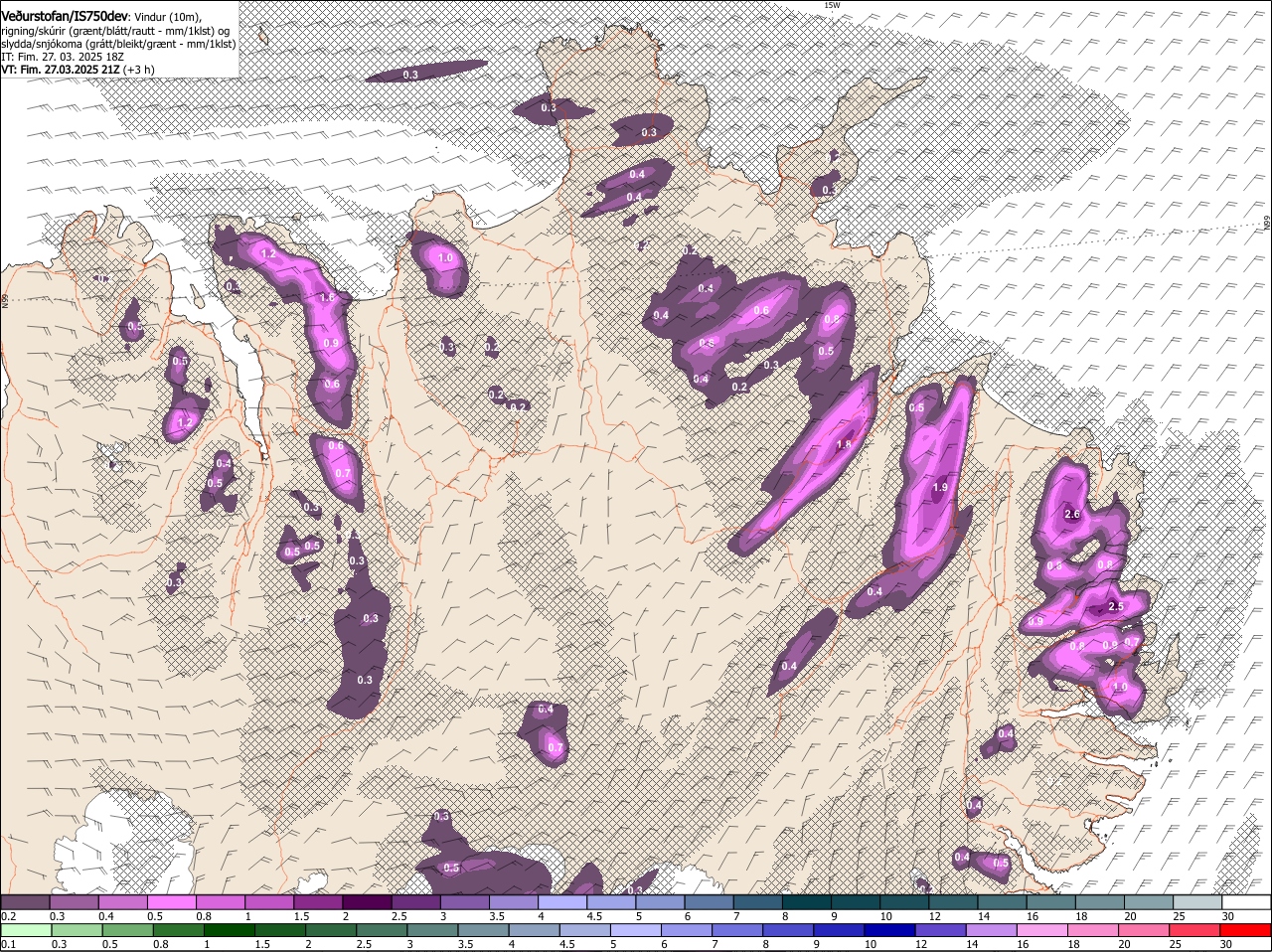Click the 1.9 precipitation value on the map
The height and width of the screenshot is (952, 1272).
tap(940, 487)
